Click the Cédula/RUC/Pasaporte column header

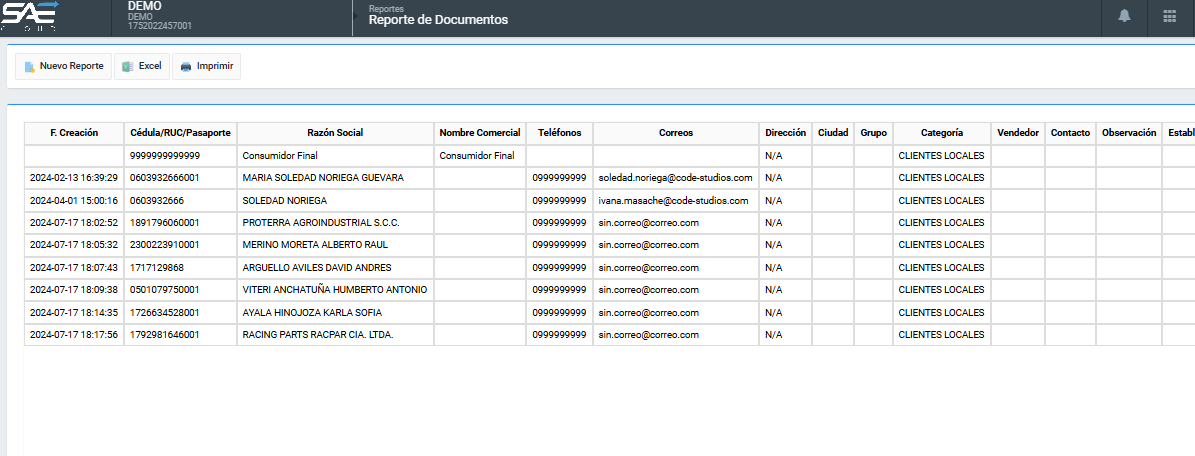tap(180, 133)
